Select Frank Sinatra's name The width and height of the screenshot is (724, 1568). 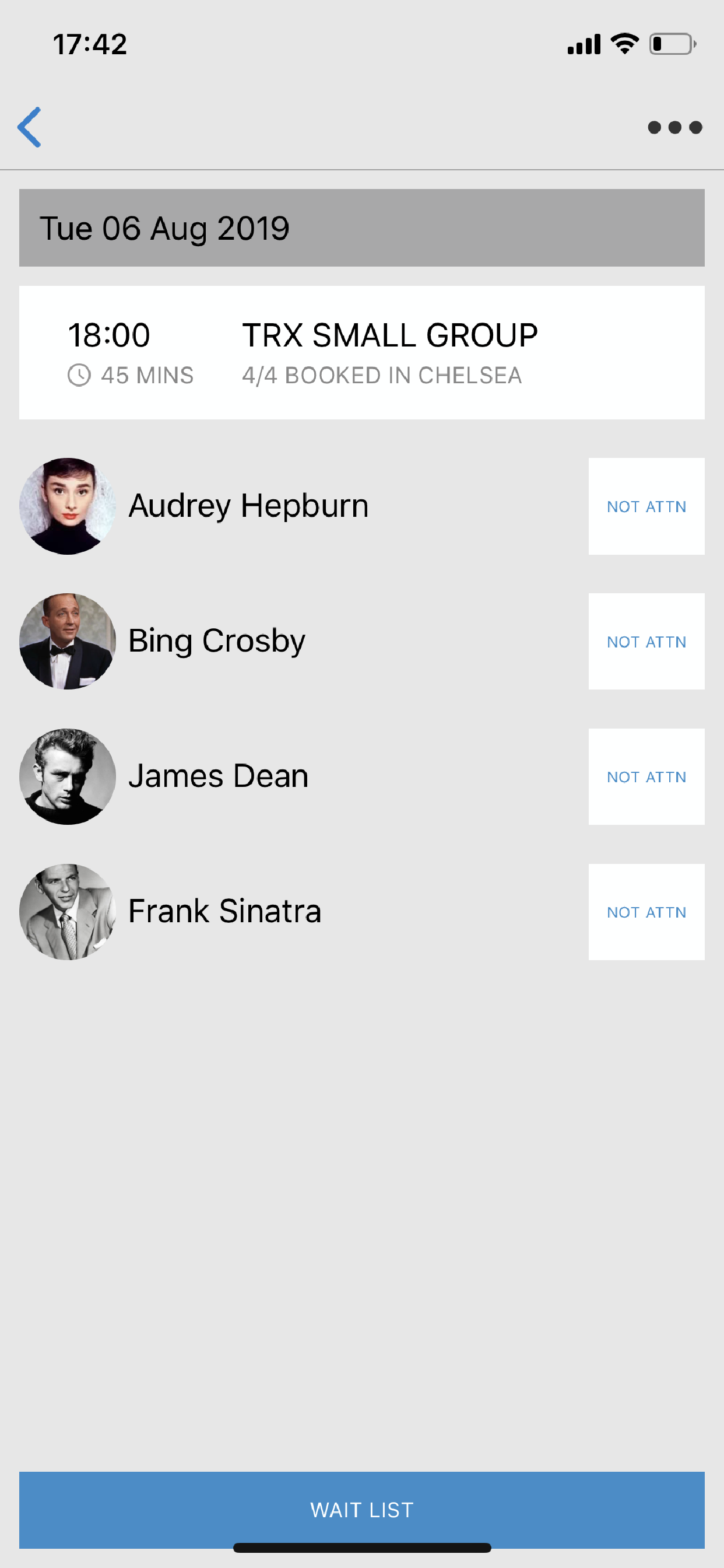coord(224,911)
